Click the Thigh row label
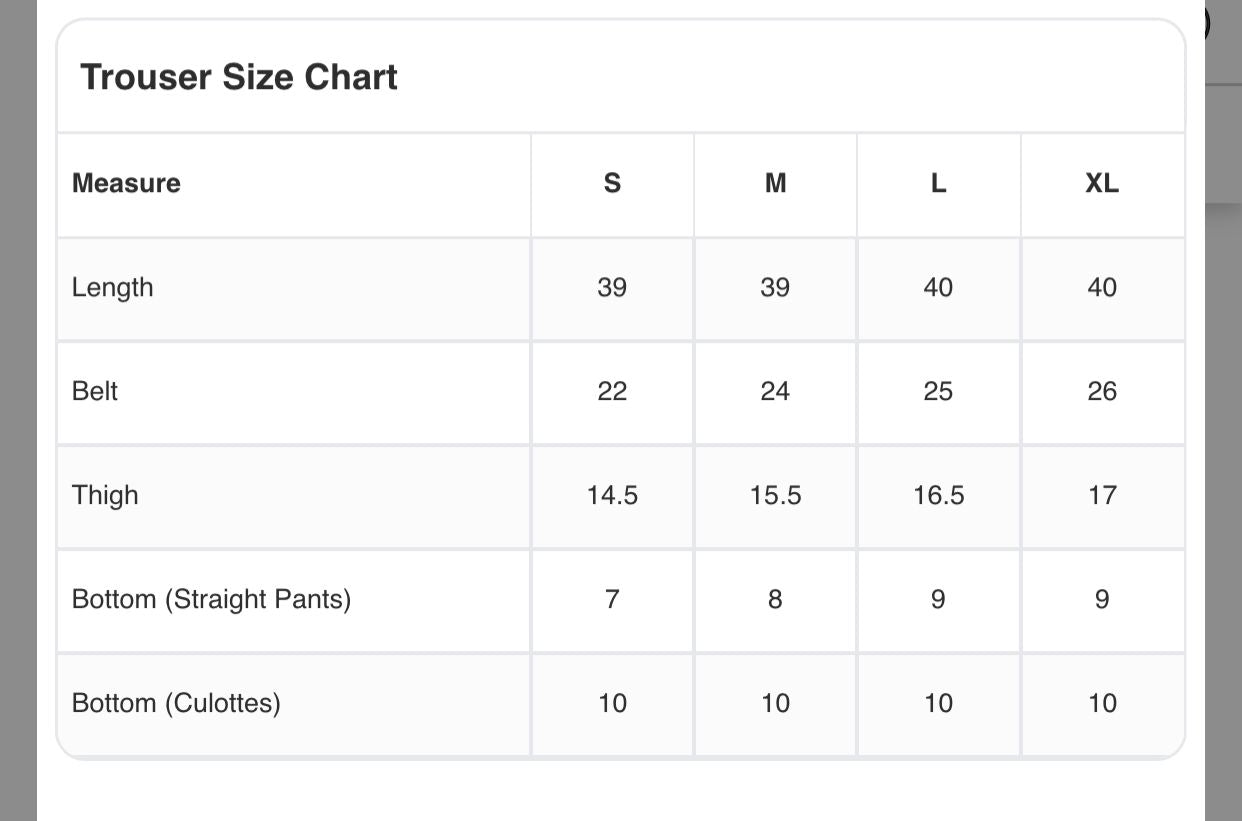 105,495
